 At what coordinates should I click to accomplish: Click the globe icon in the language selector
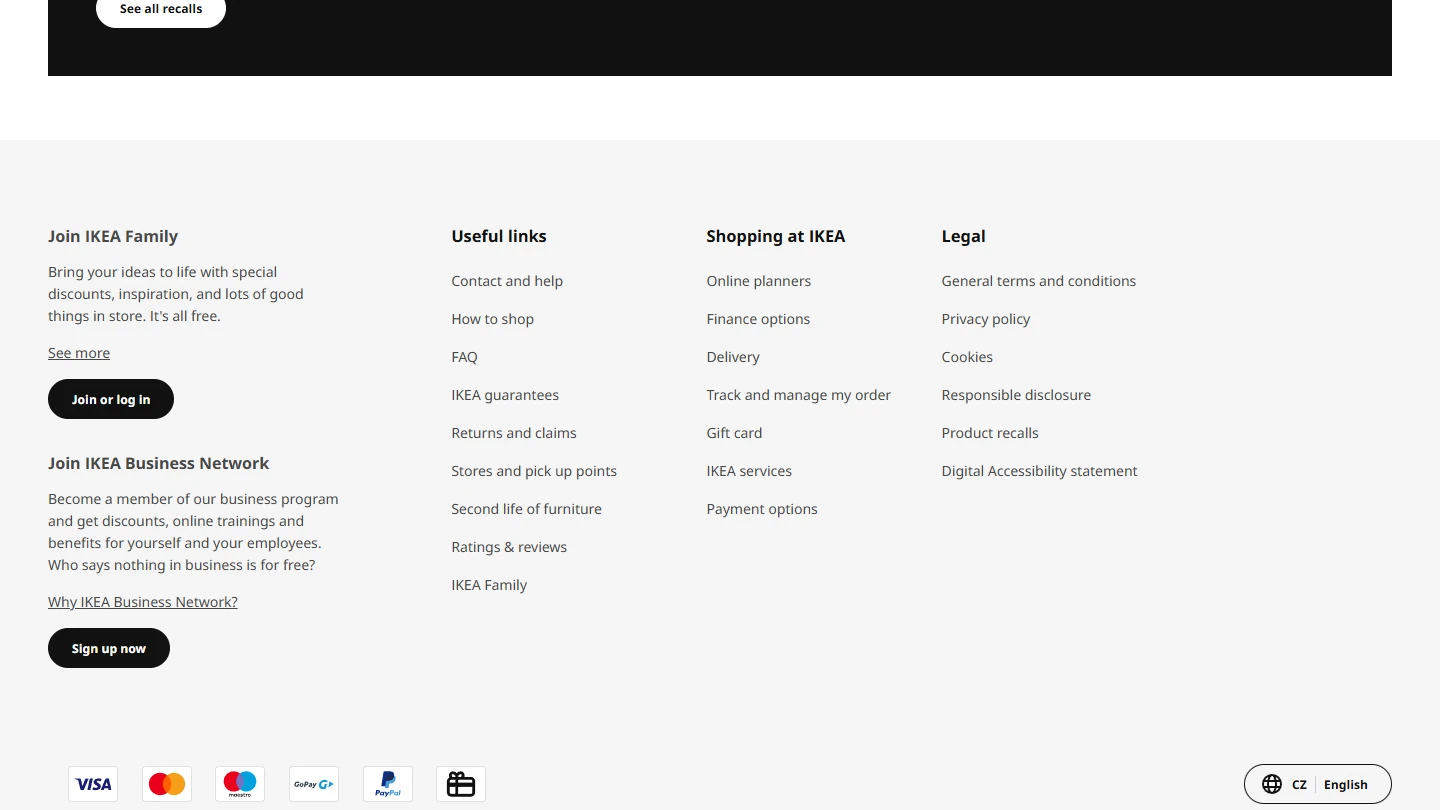1272,784
